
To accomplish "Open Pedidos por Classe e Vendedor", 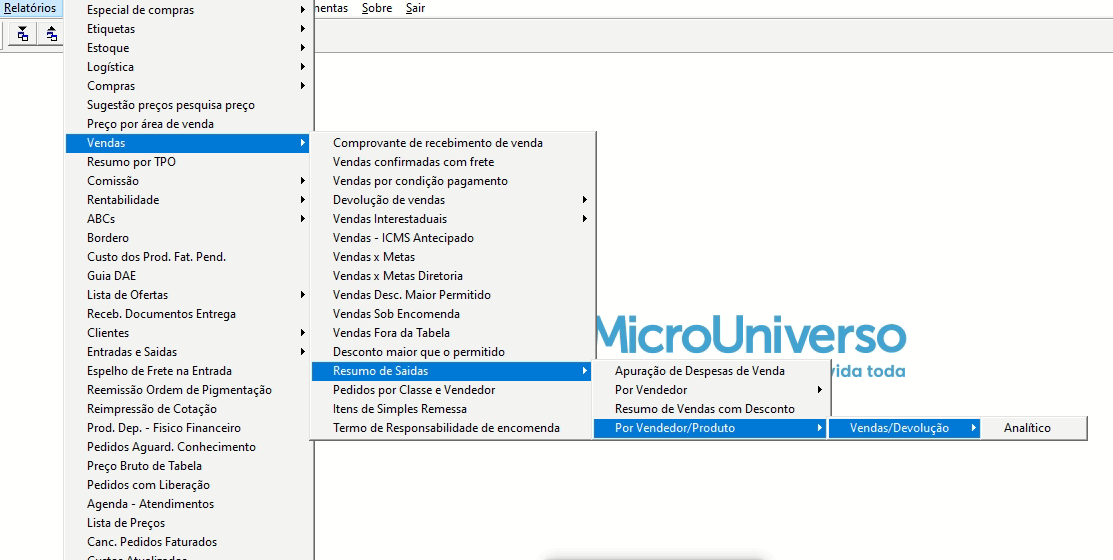I will (451, 390).
